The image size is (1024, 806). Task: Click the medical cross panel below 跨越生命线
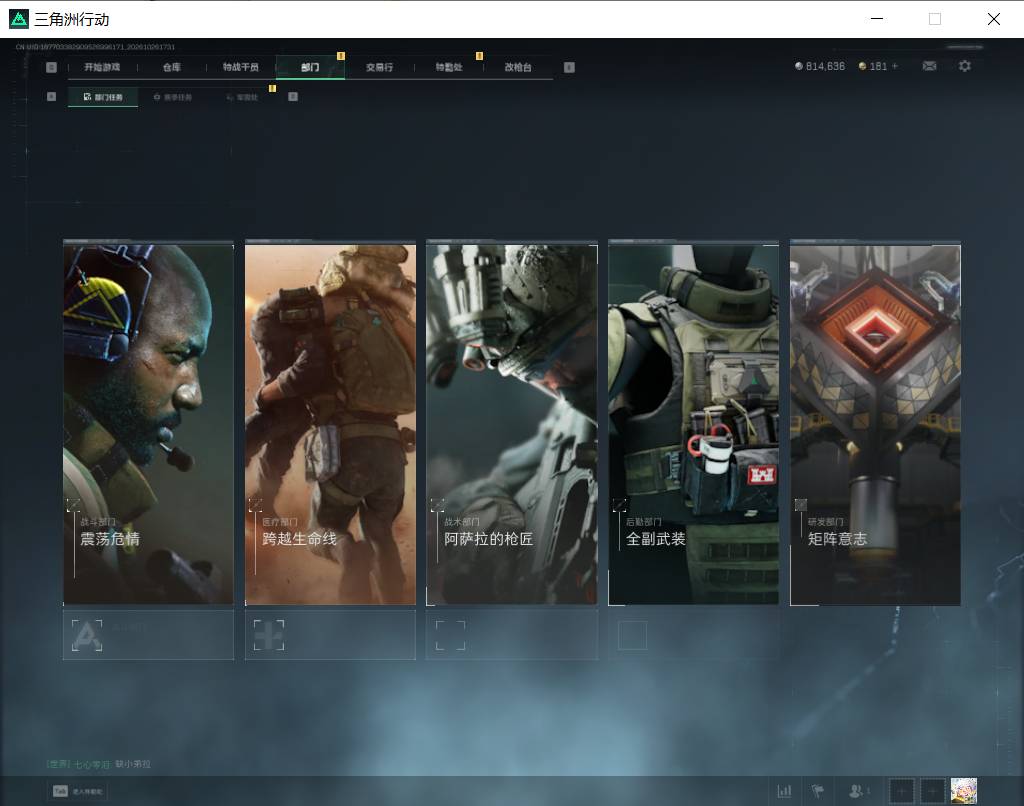click(x=330, y=635)
